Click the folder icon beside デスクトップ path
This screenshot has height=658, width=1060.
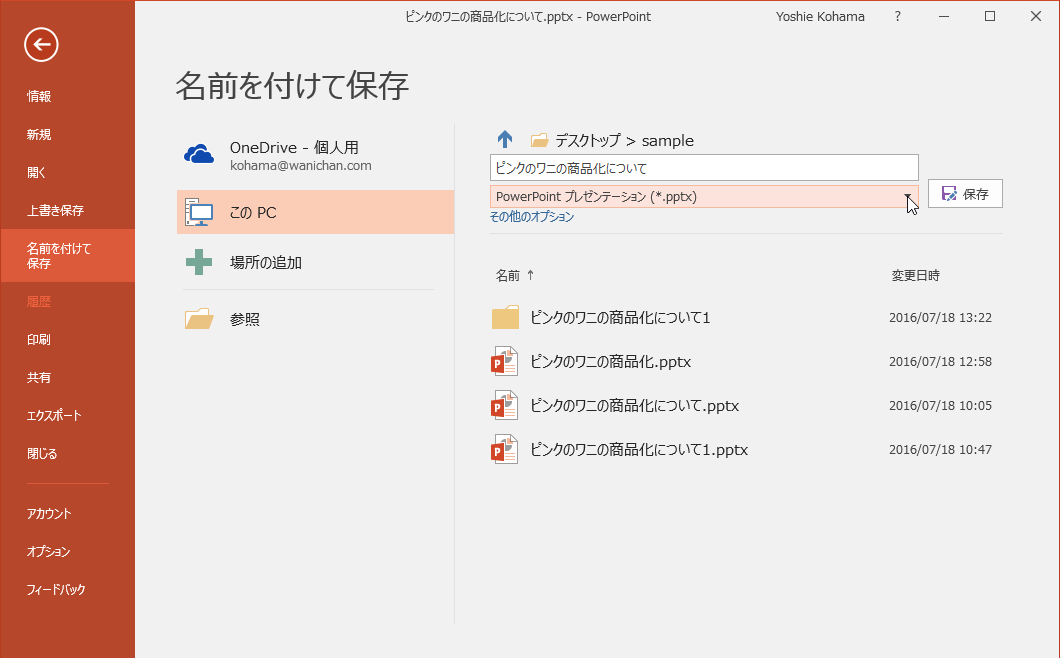(539, 140)
